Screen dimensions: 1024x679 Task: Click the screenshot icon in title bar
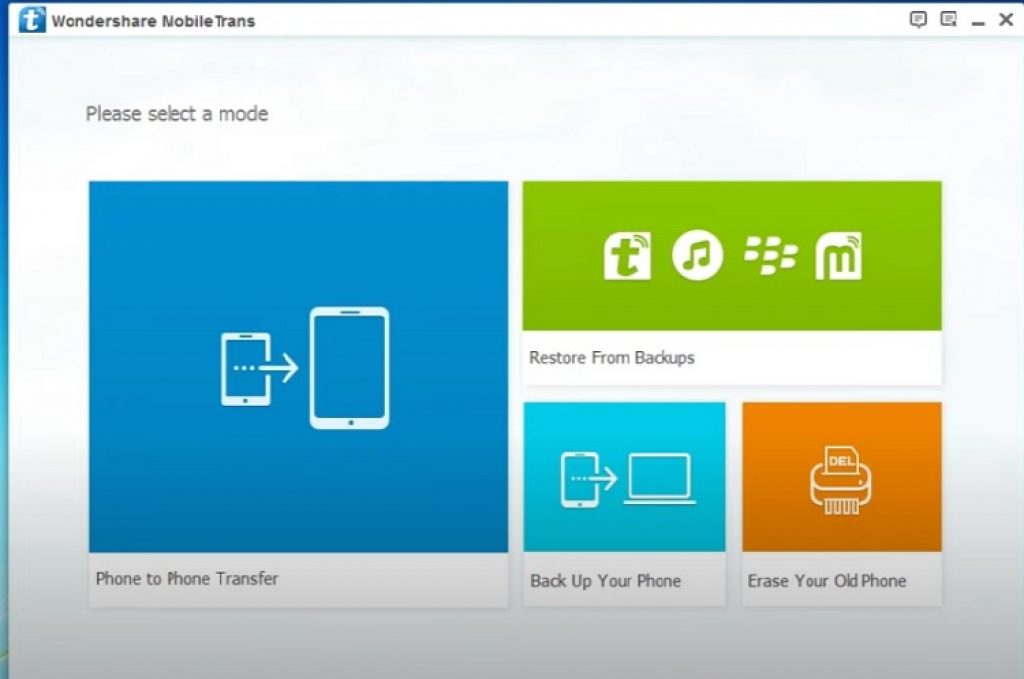point(947,18)
